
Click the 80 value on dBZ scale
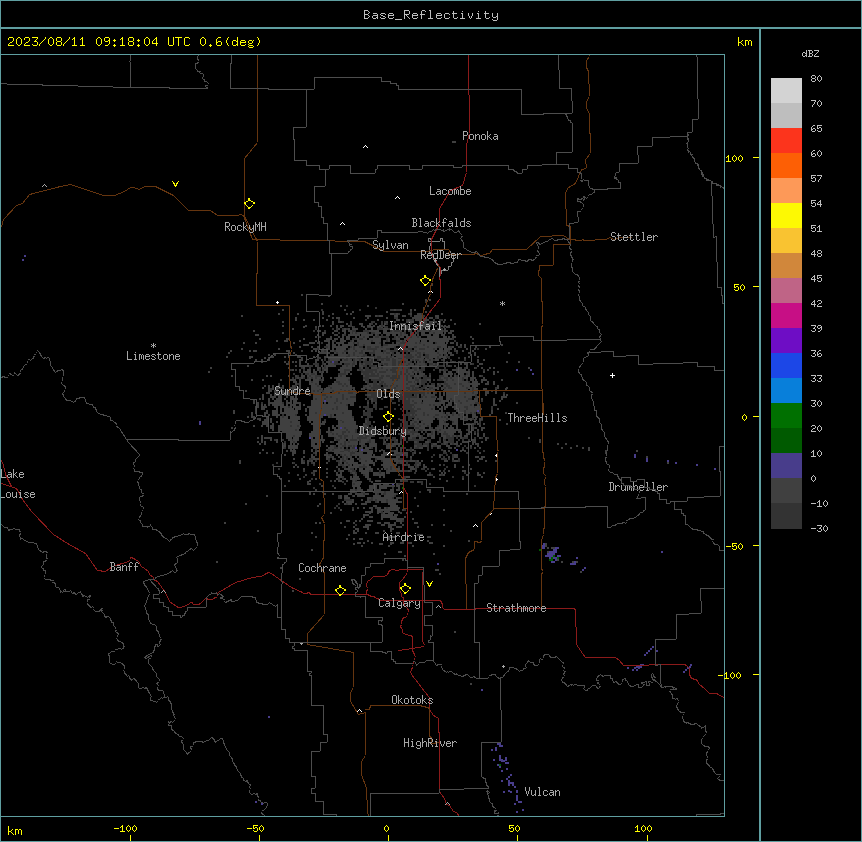[x=816, y=79]
